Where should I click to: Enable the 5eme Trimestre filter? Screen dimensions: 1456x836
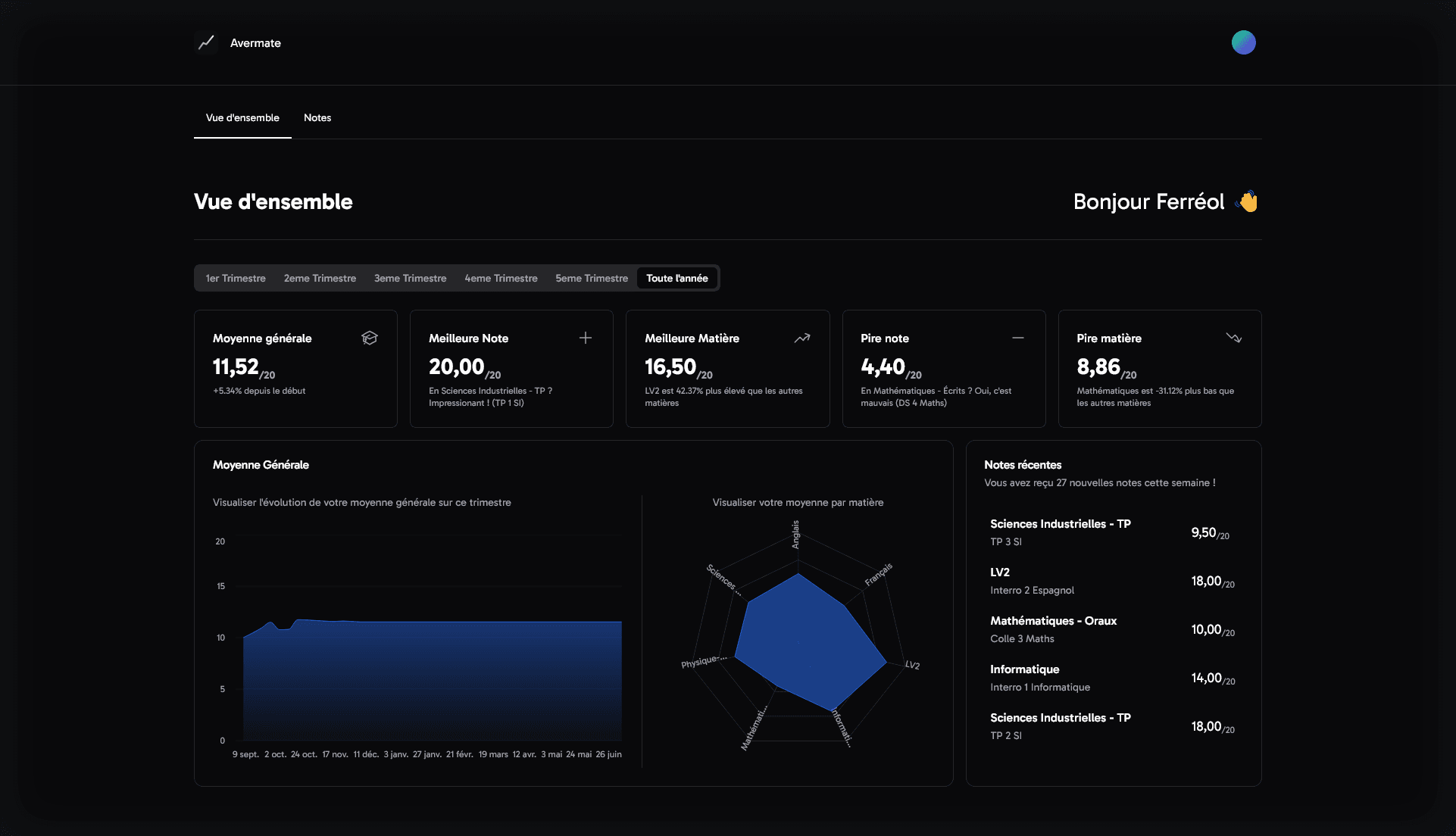(x=592, y=278)
